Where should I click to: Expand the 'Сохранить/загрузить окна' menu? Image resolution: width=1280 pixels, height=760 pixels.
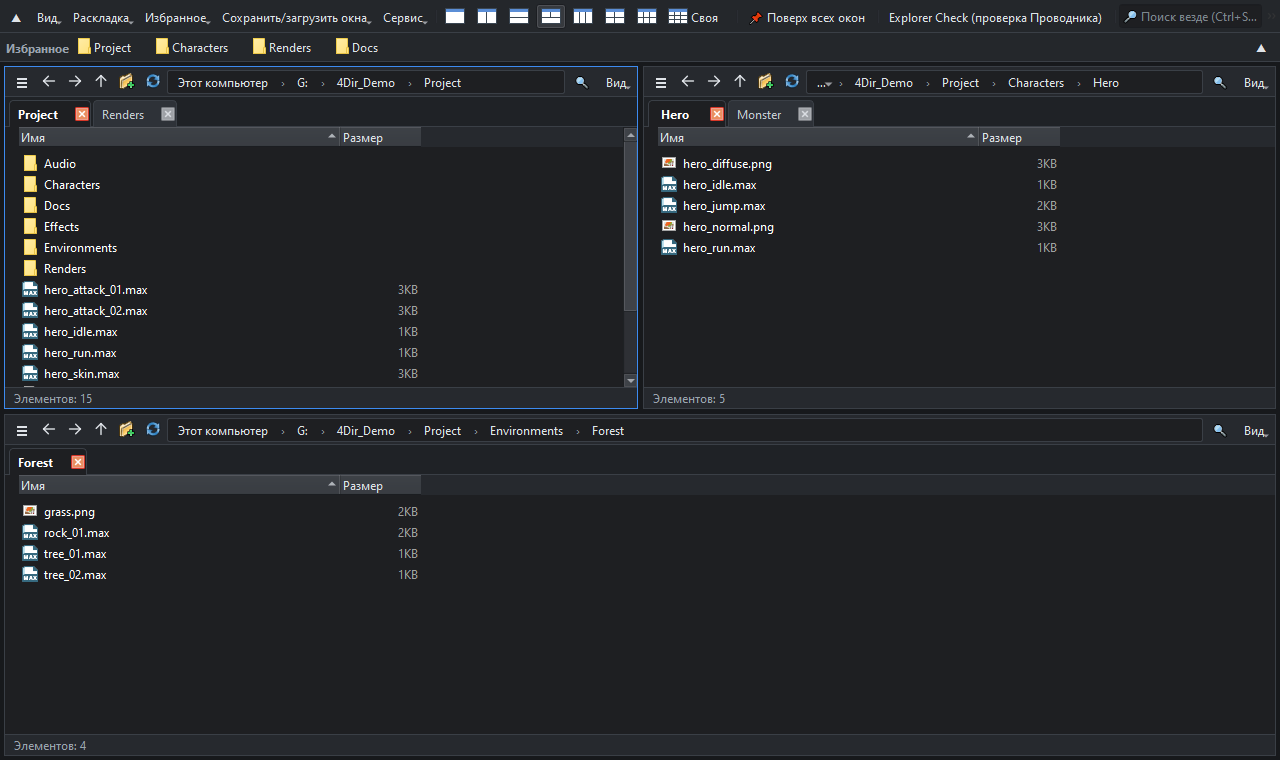click(297, 18)
